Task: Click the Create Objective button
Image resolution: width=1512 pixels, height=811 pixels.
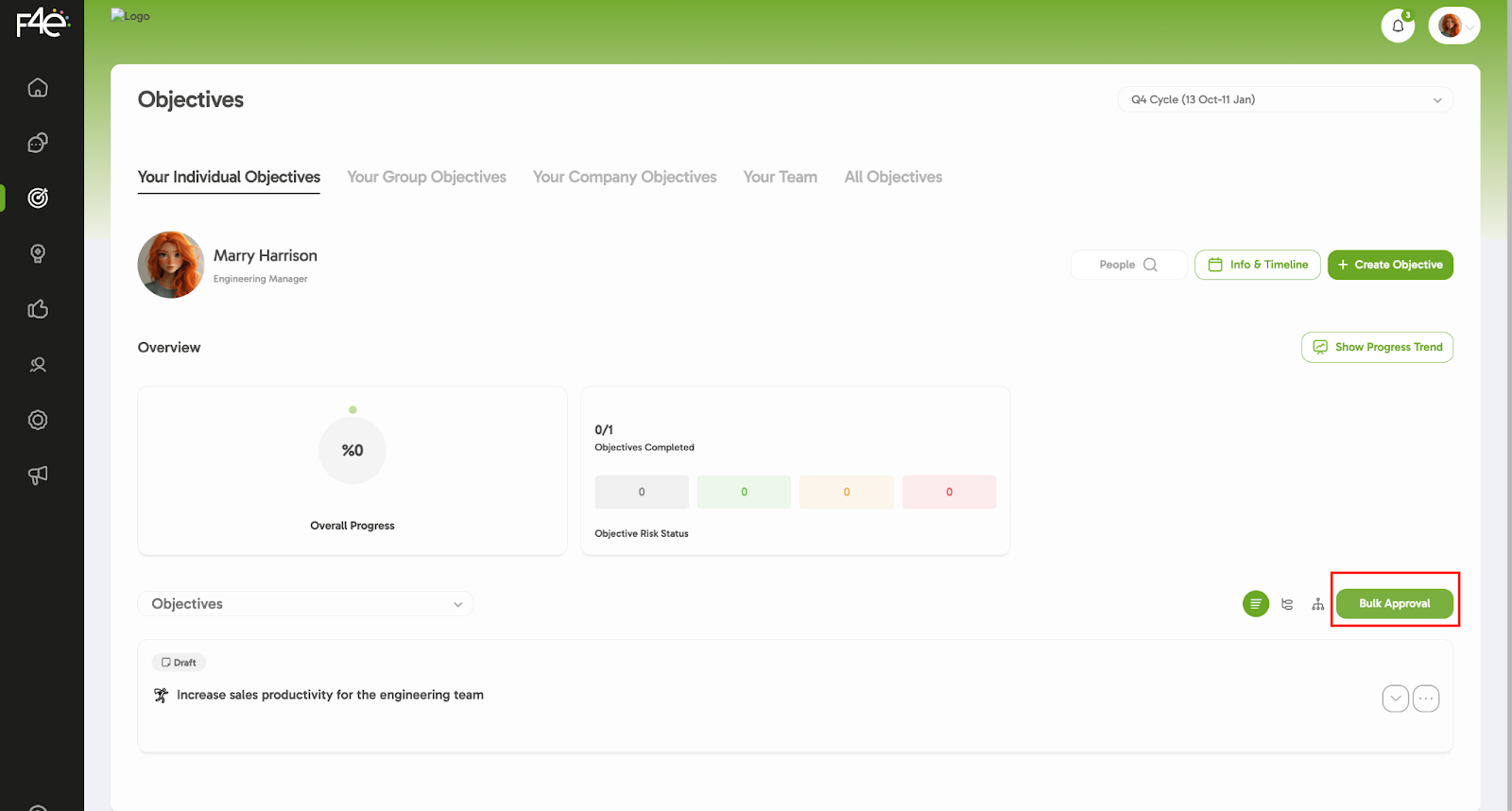Action: pyautogui.click(x=1390, y=265)
